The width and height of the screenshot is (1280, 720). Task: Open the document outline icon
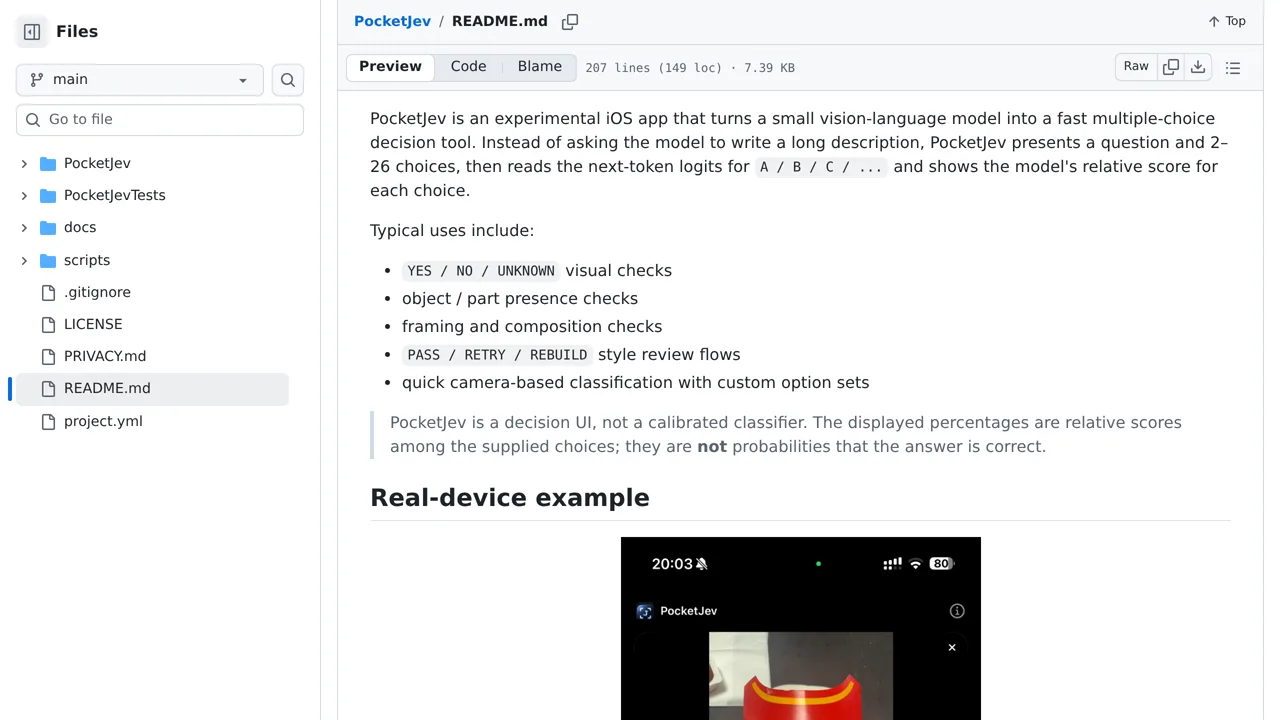point(1233,68)
